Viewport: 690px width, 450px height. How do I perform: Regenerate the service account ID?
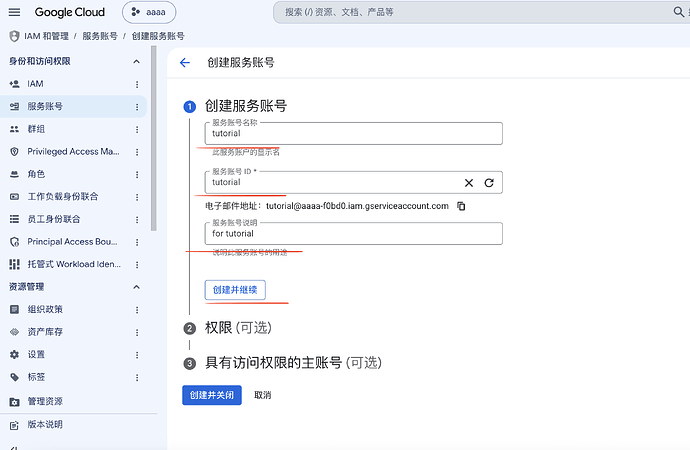point(489,183)
